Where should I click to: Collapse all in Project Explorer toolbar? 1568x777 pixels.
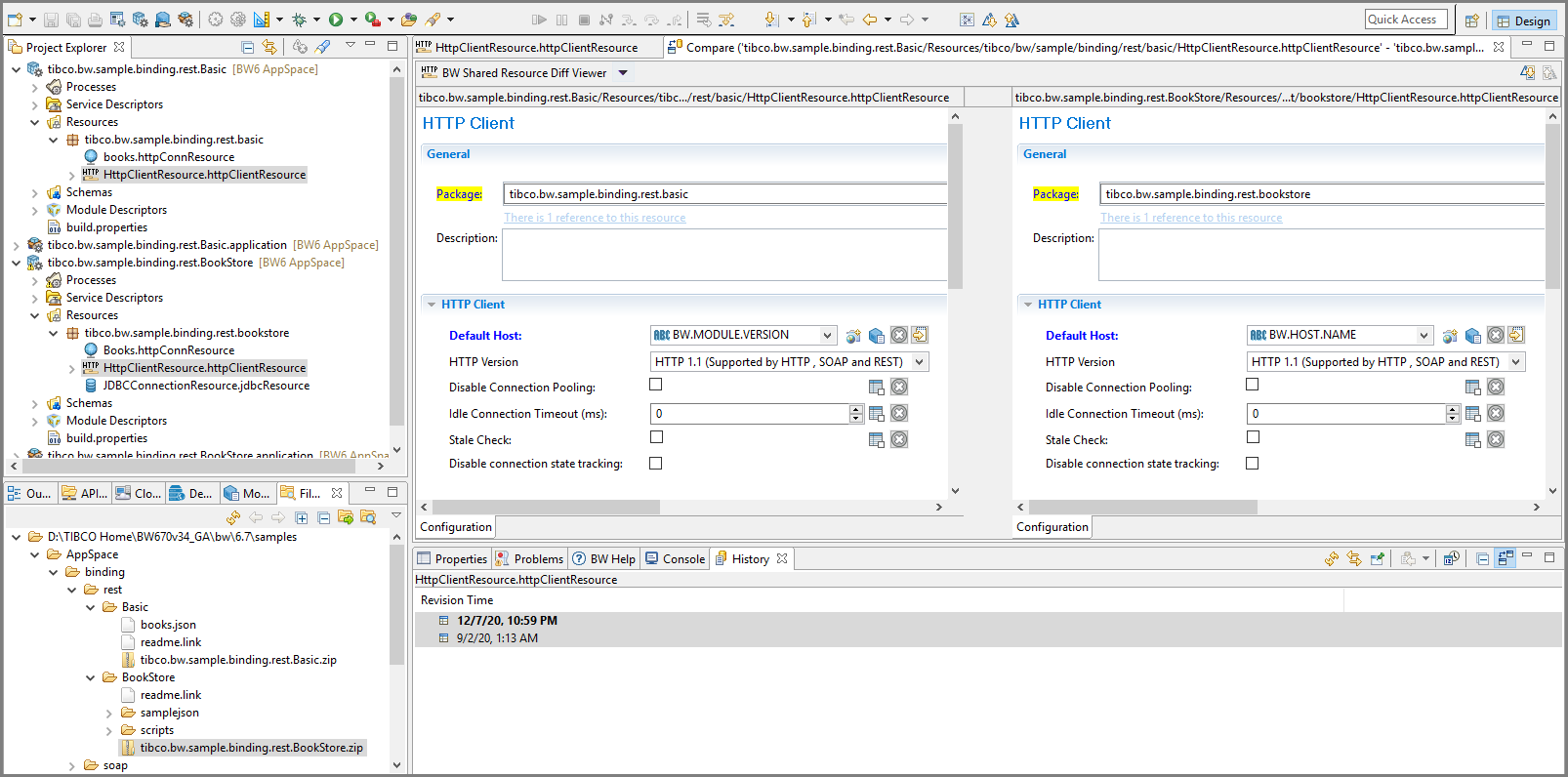click(248, 47)
